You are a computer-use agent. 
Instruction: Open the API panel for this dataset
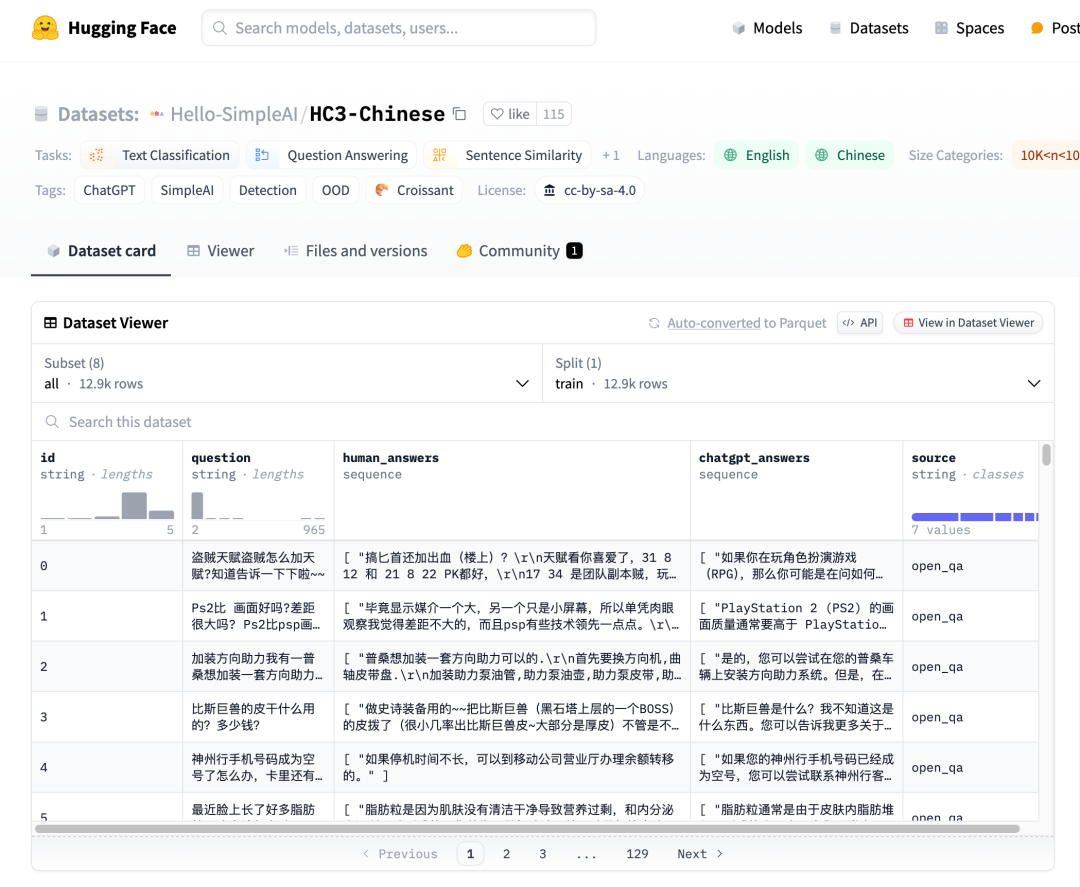(x=859, y=322)
